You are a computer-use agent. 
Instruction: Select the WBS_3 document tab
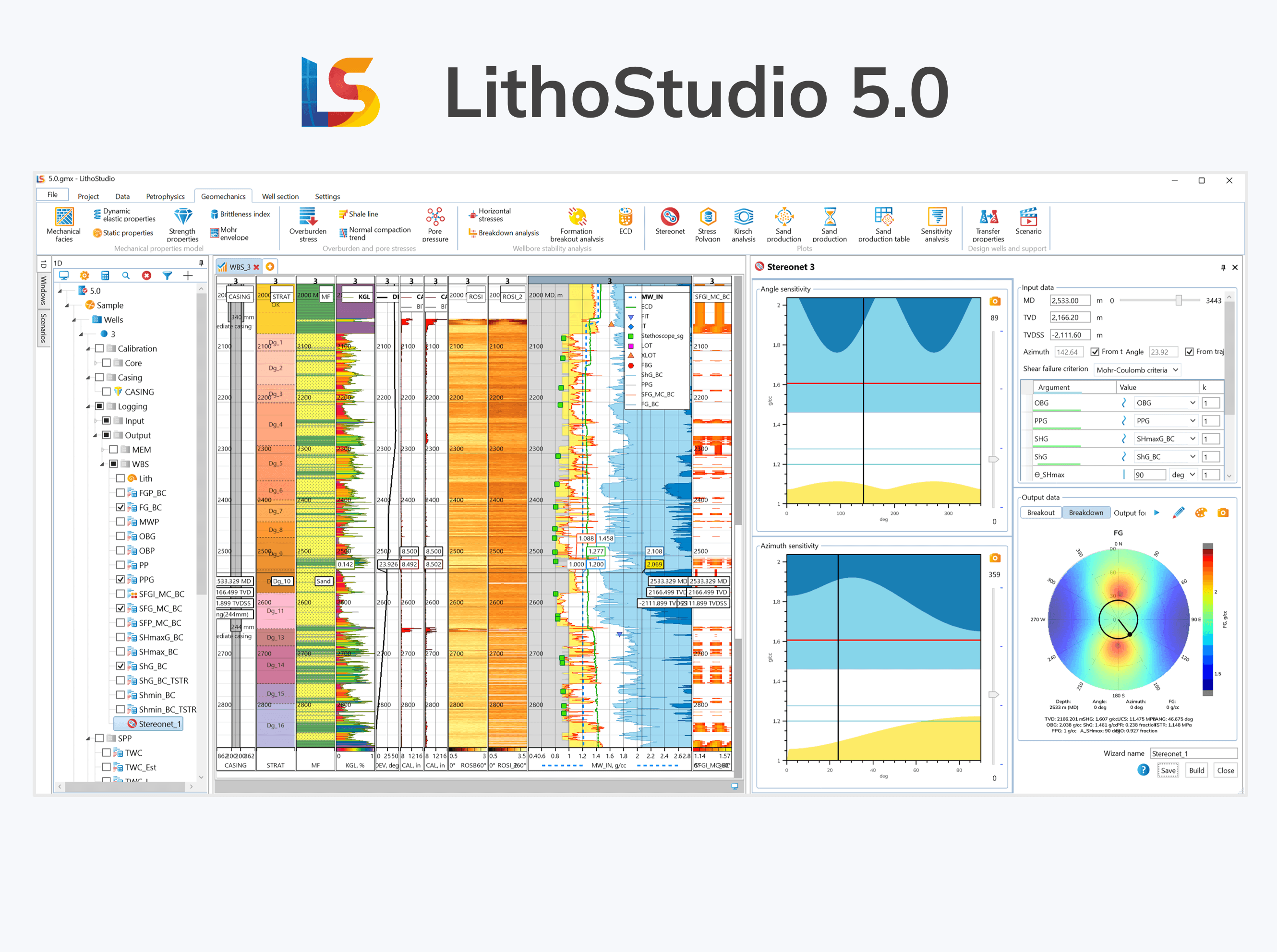[x=239, y=267]
